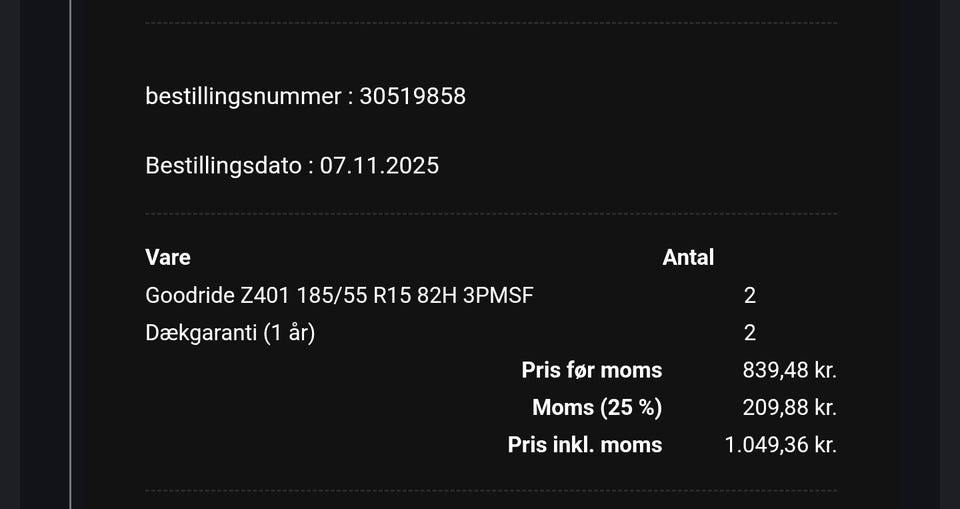Image resolution: width=960 pixels, height=509 pixels.
Task: Click the dashed divider above the Vare table
Action: [x=491, y=214]
